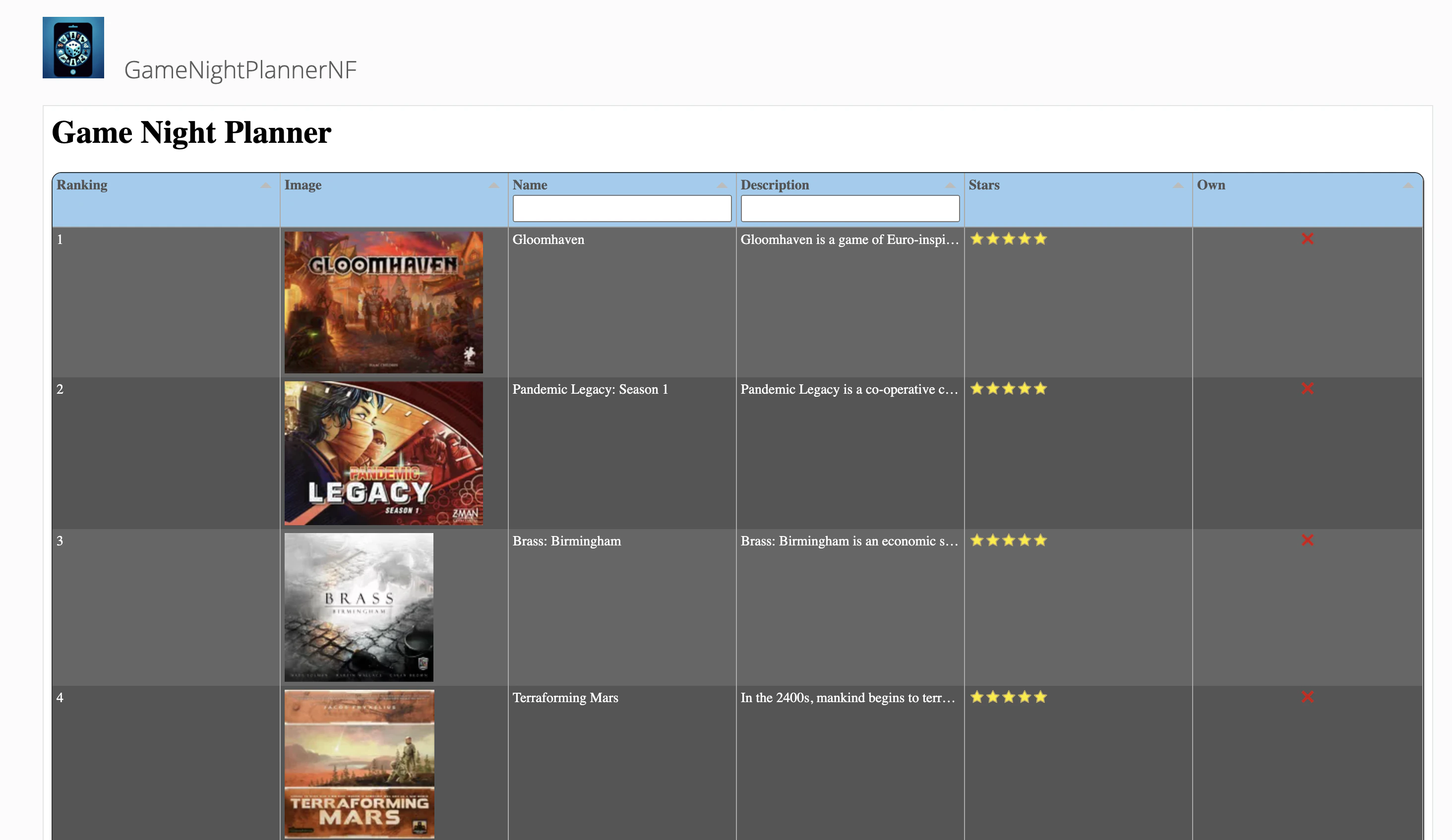Image resolution: width=1452 pixels, height=840 pixels.
Task: Click the Image column header label
Action: (303, 185)
